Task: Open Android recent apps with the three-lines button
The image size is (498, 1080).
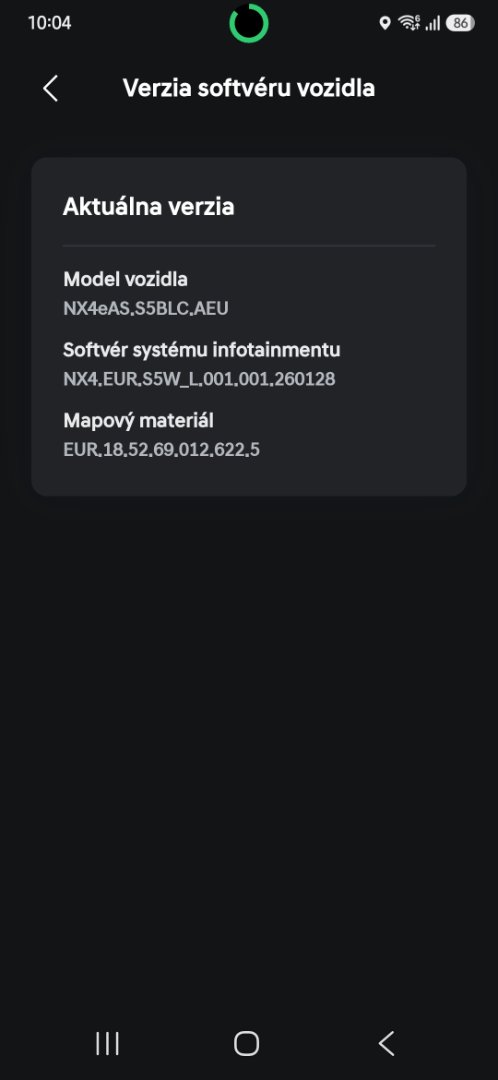Action: click(107, 1043)
